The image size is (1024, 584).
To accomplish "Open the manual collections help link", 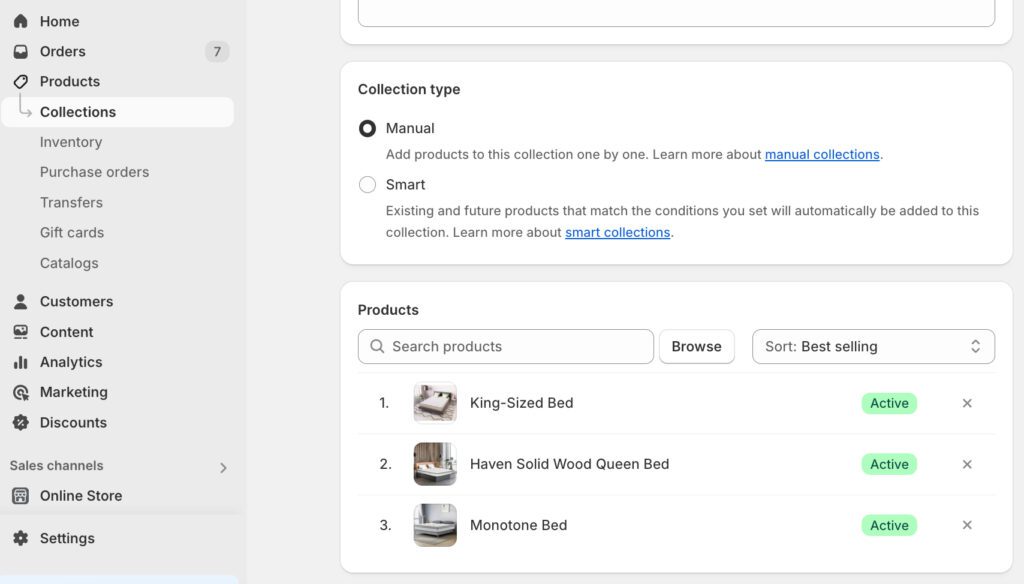I will (822, 154).
